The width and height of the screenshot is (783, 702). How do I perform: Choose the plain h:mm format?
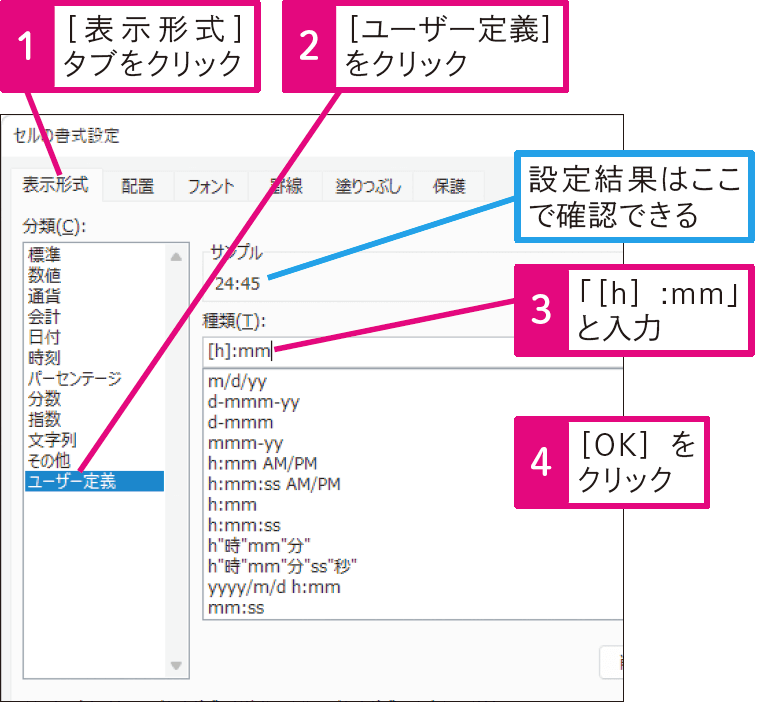point(232,505)
